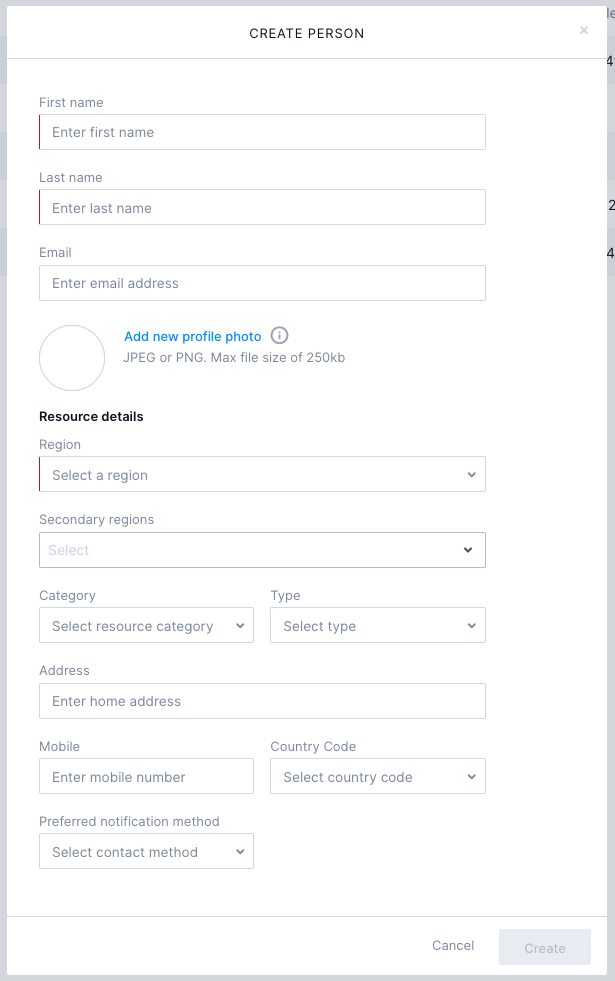Viewport: 615px width, 981px height.
Task: Focus the Enter mobile number field
Action: click(146, 776)
